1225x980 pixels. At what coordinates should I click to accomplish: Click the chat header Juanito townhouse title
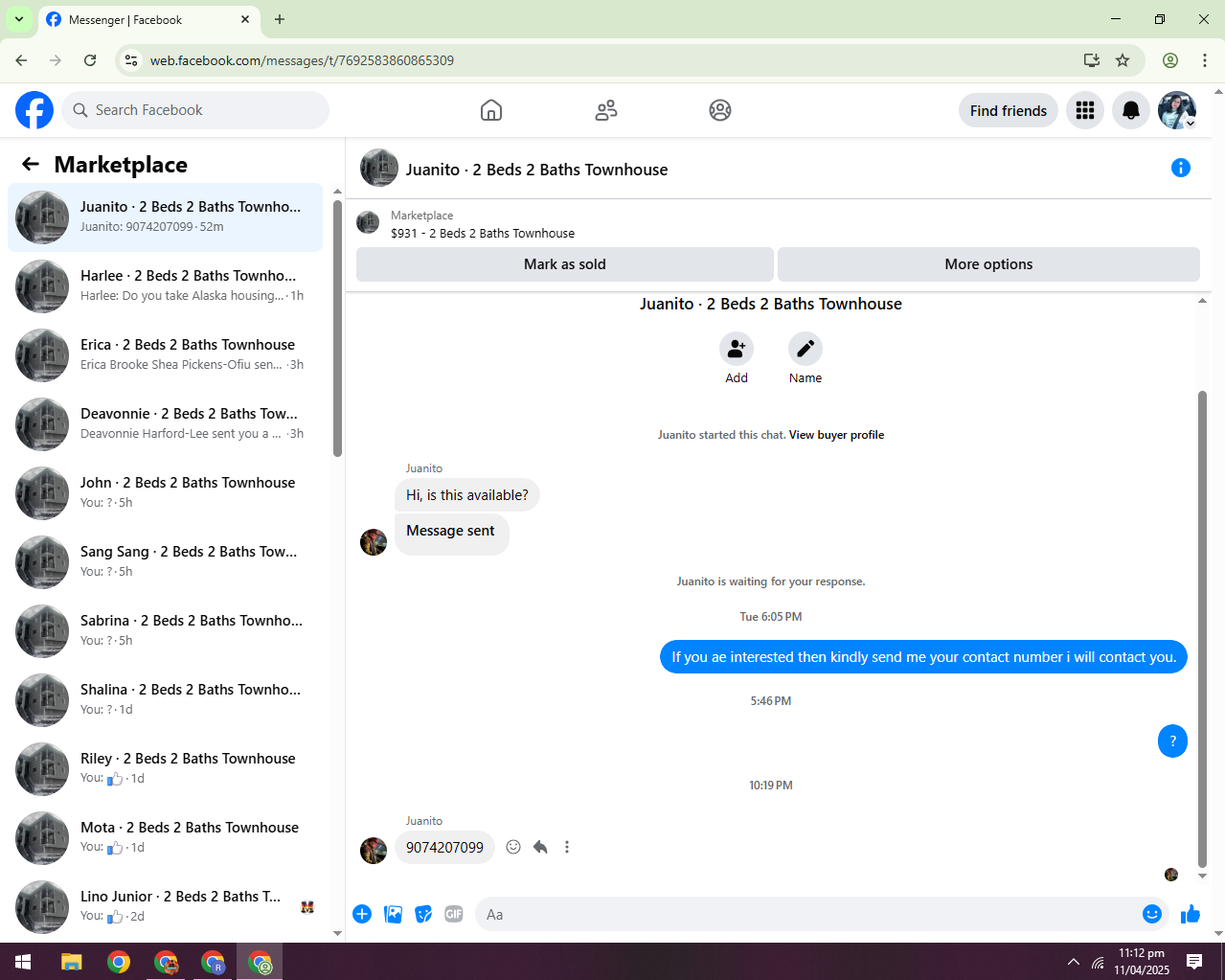tap(536, 170)
